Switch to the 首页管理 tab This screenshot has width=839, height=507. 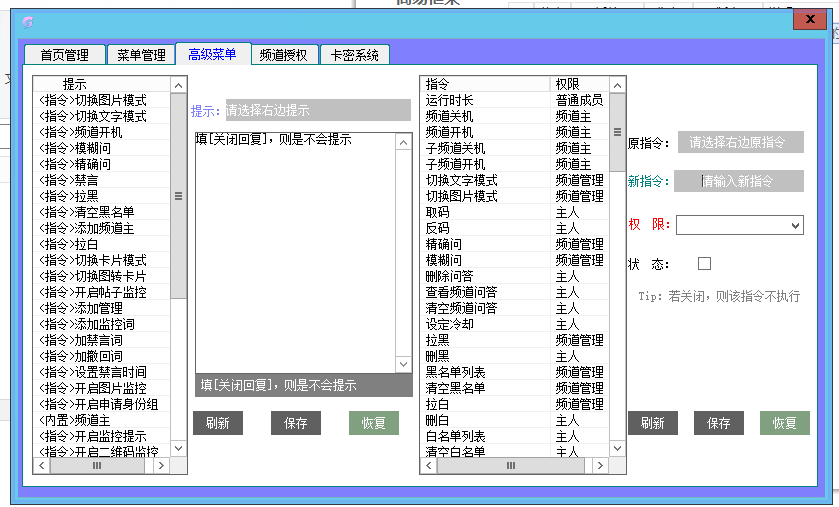click(65, 55)
